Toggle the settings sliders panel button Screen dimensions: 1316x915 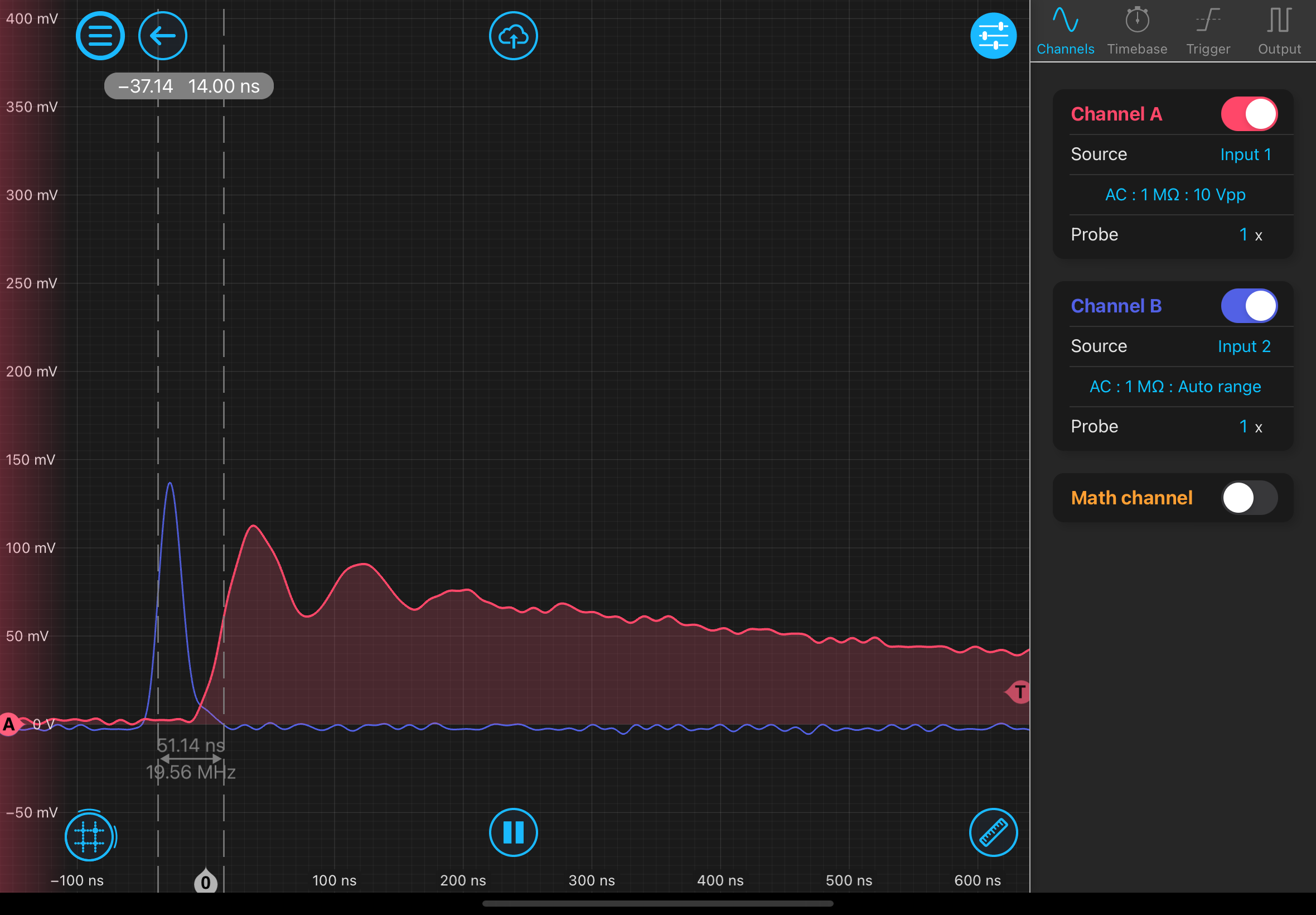pyautogui.click(x=994, y=36)
